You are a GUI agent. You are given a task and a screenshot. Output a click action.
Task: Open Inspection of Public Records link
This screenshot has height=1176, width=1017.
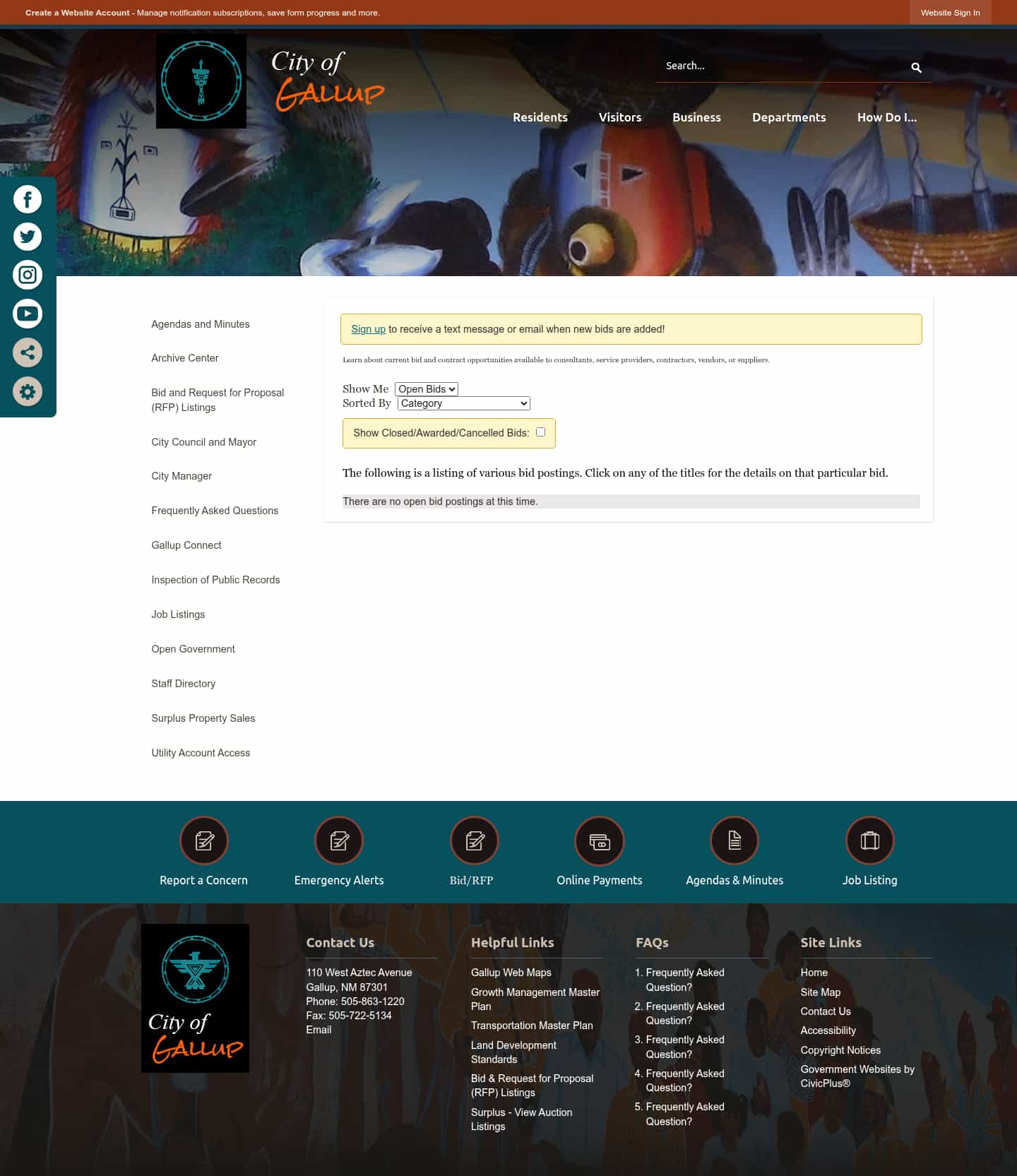[x=215, y=580]
